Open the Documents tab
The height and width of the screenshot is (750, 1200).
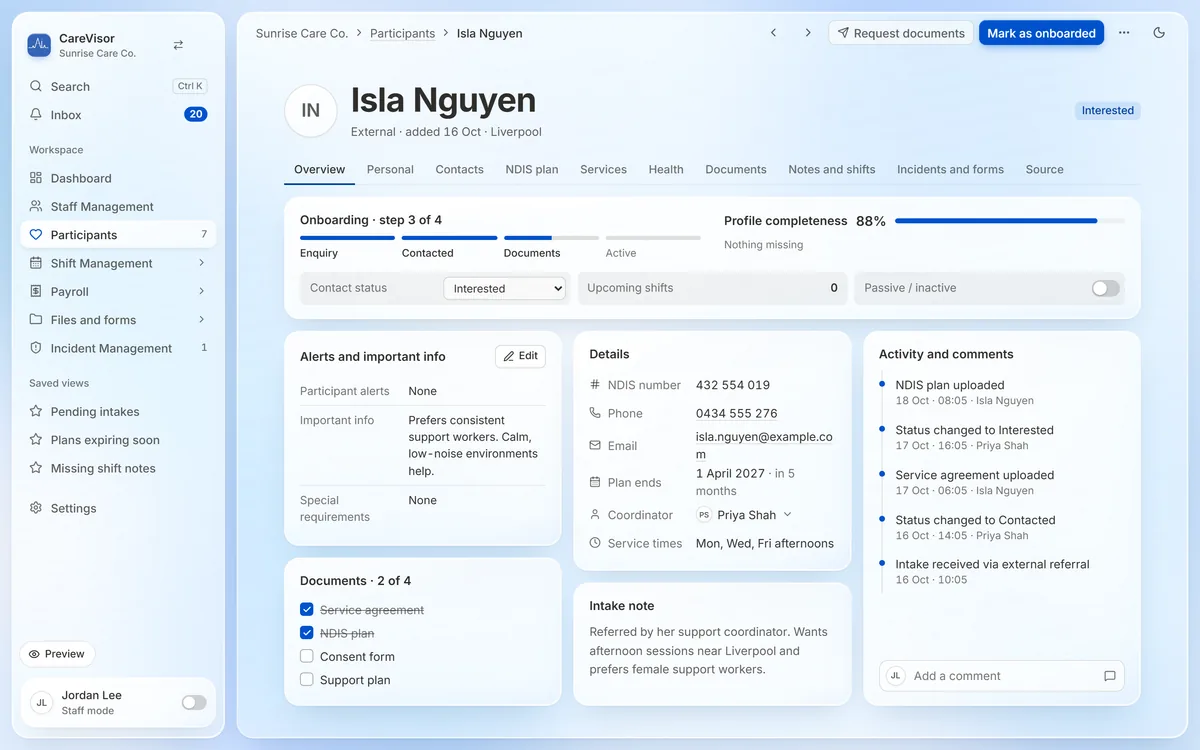point(736,169)
